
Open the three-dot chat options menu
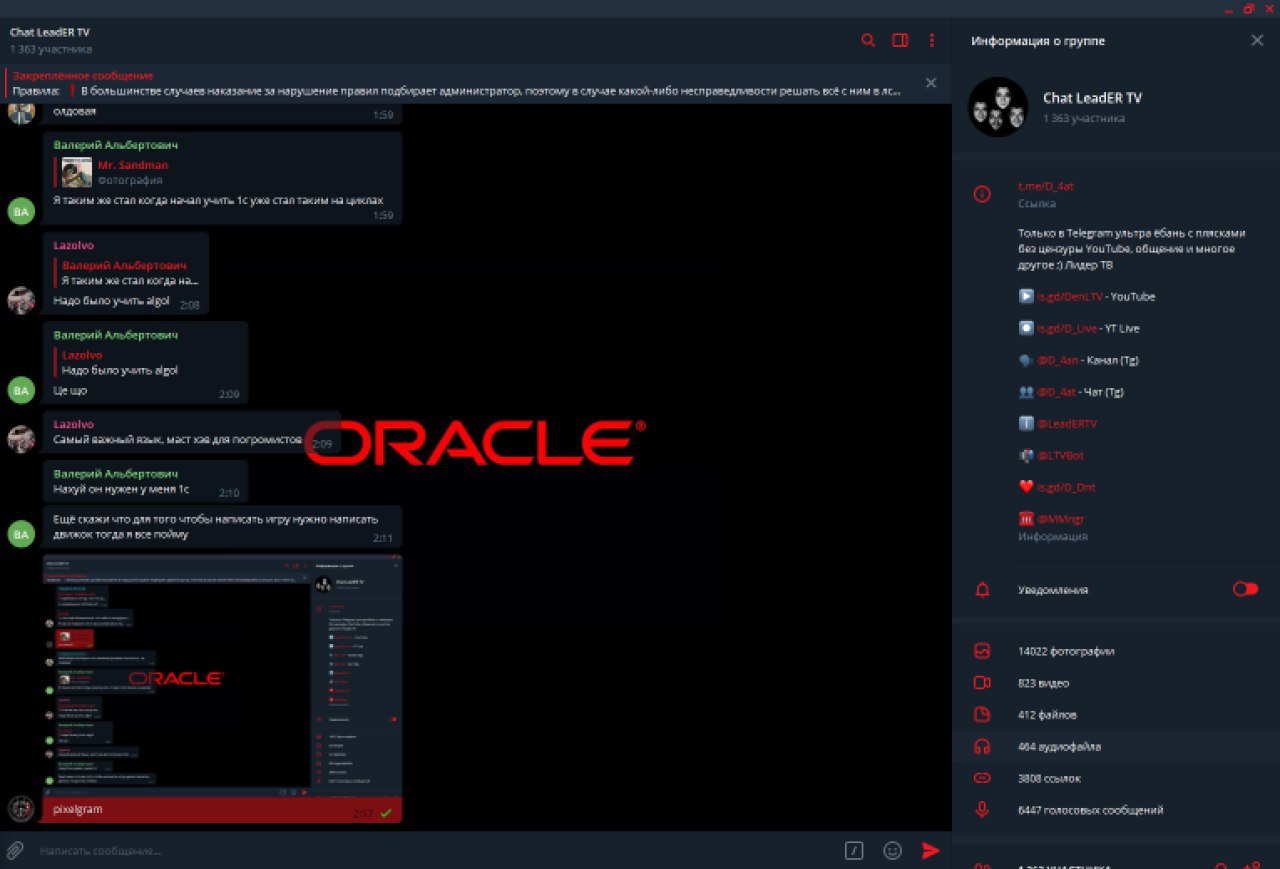[x=932, y=40]
